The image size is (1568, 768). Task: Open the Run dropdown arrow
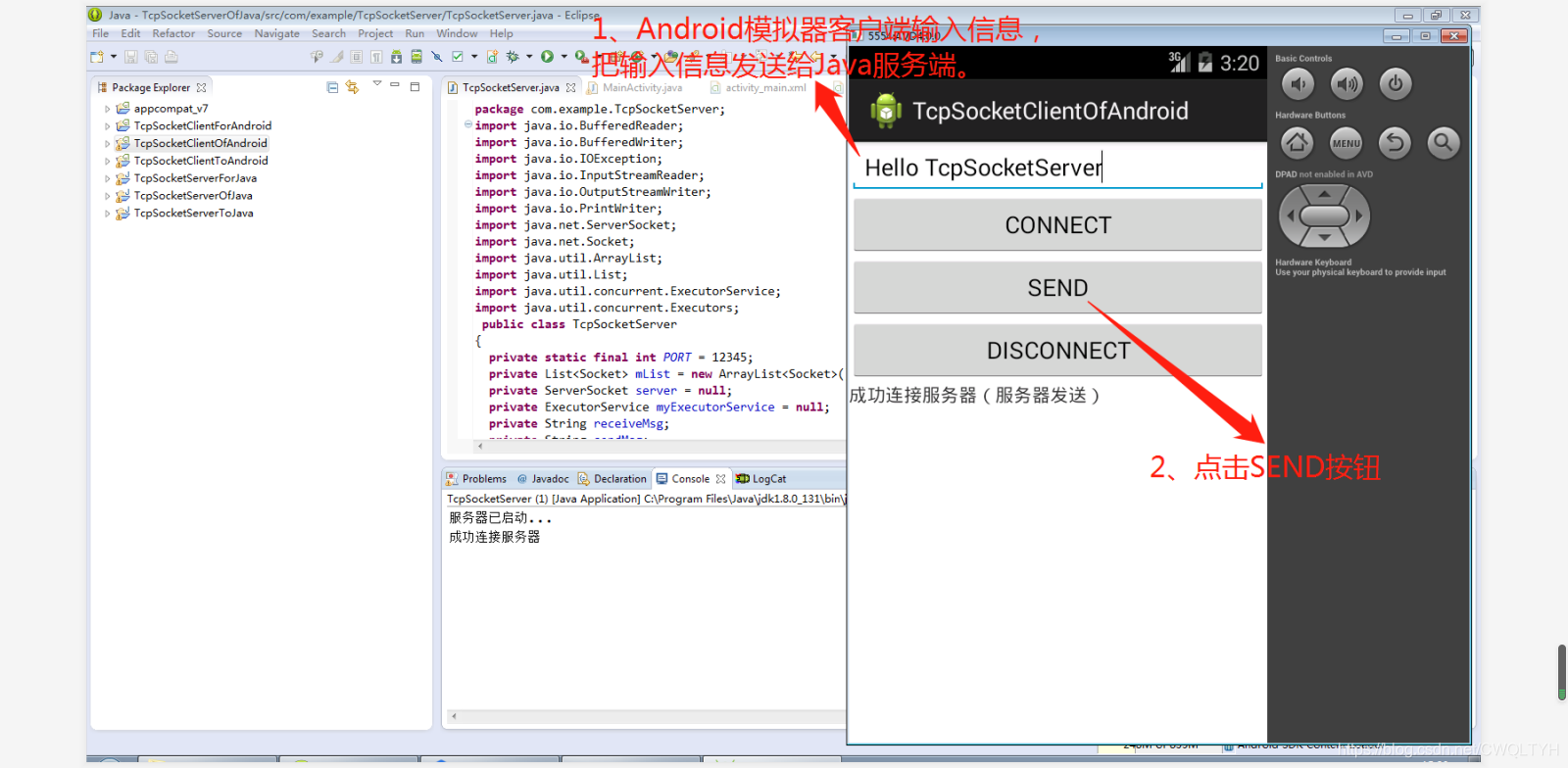(x=564, y=57)
